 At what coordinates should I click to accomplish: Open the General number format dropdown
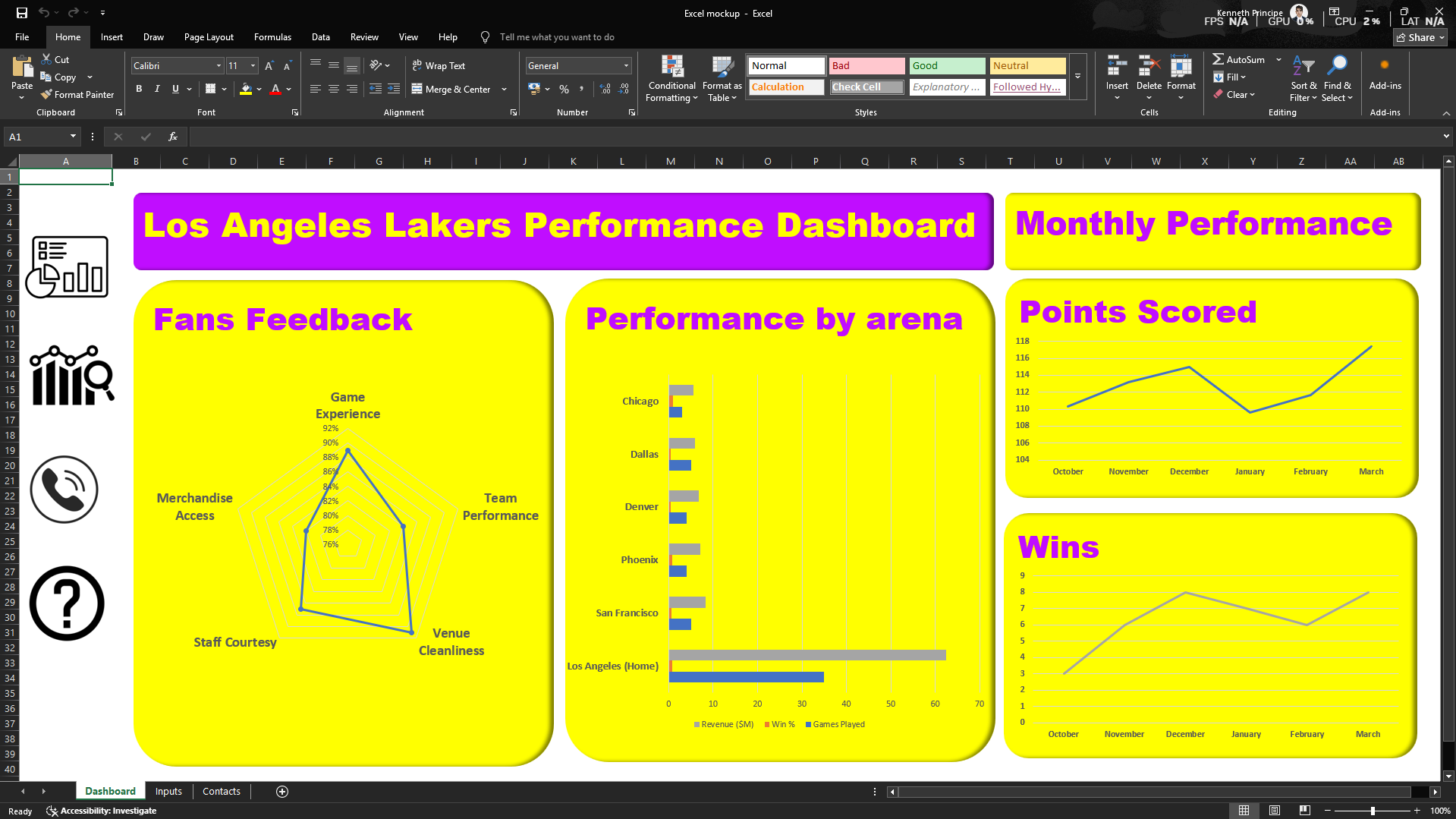coord(626,66)
